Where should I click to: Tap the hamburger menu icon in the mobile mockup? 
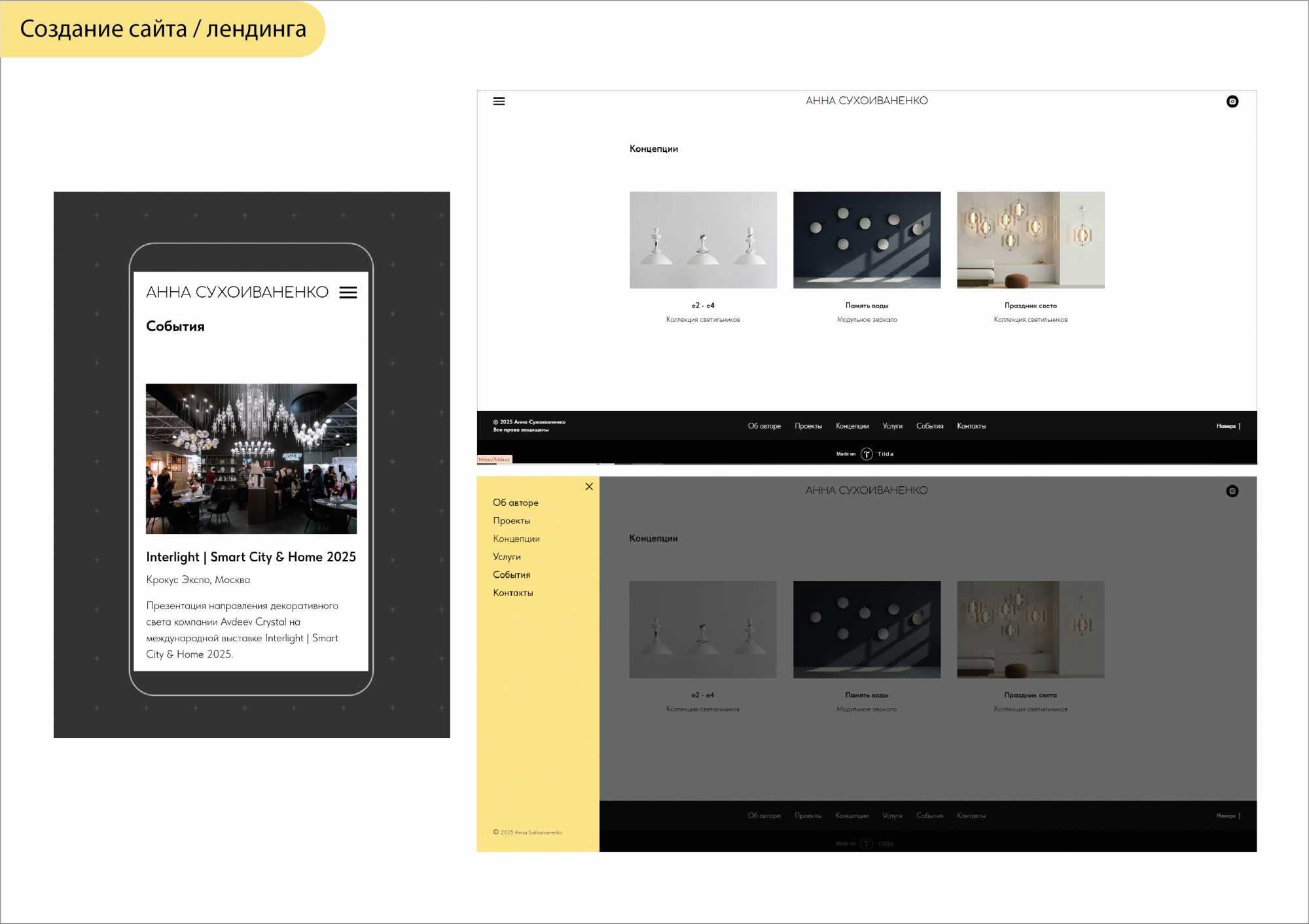[x=348, y=293]
